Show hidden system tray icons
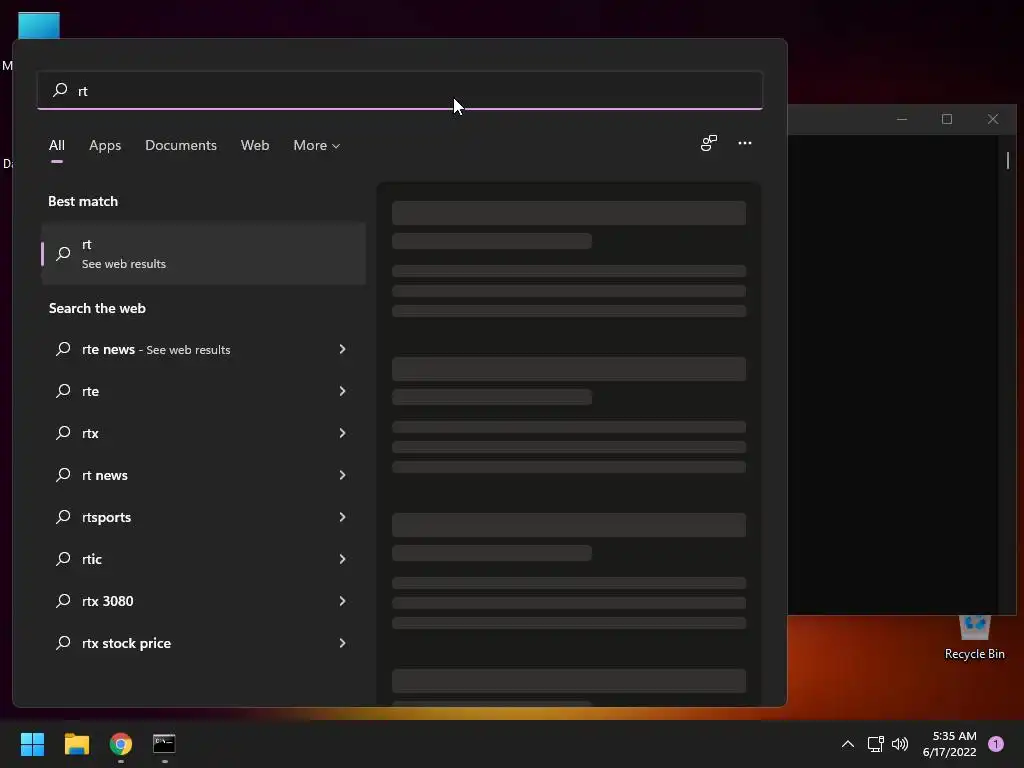The width and height of the screenshot is (1024, 768). click(848, 744)
